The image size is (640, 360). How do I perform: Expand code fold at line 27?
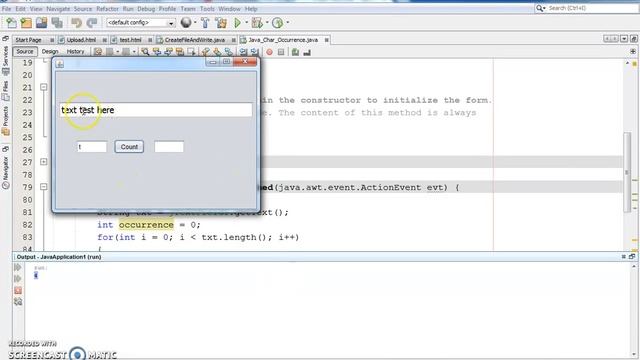tap(44, 162)
